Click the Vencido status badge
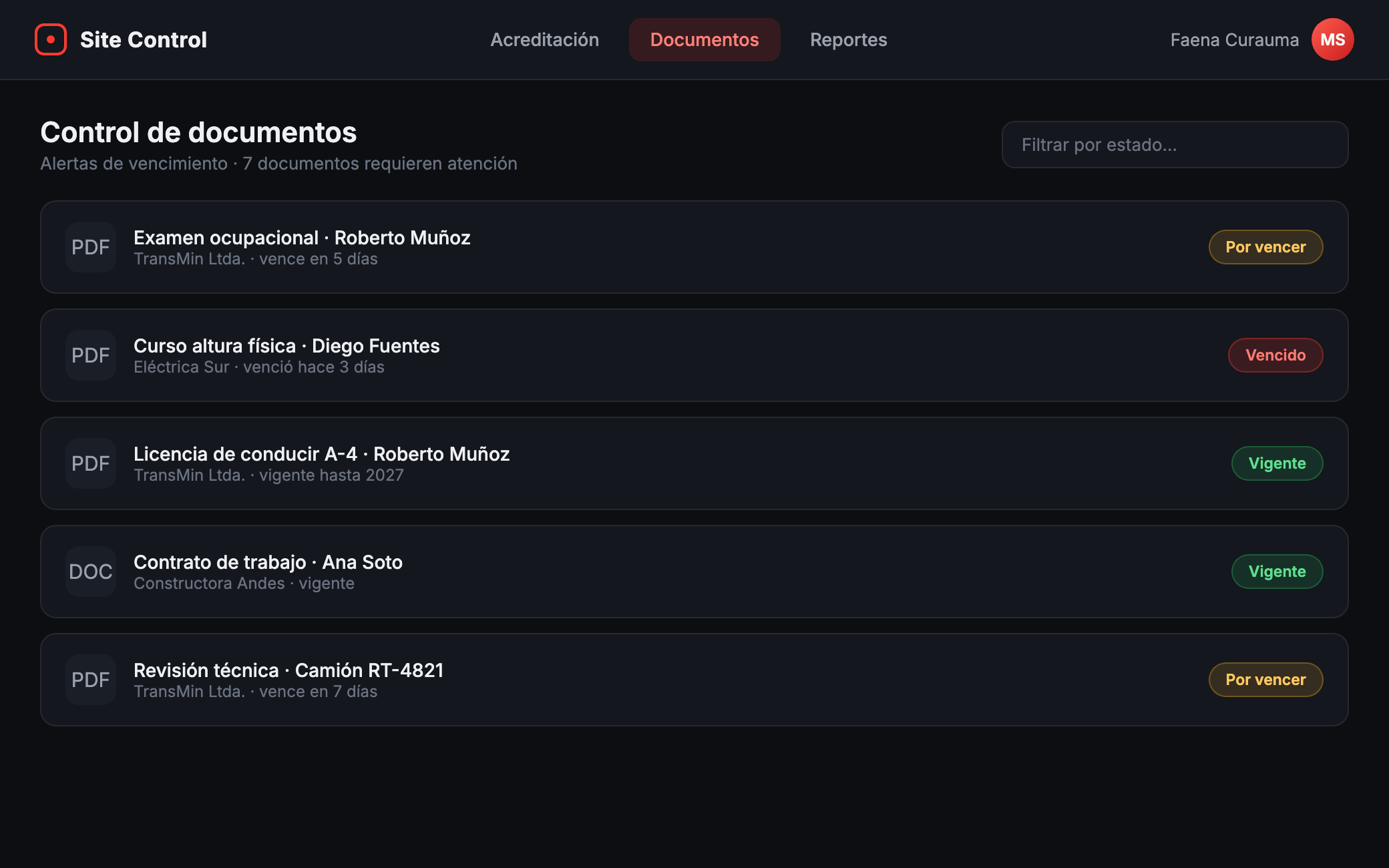The width and height of the screenshot is (1389, 868). tap(1275, 355)
